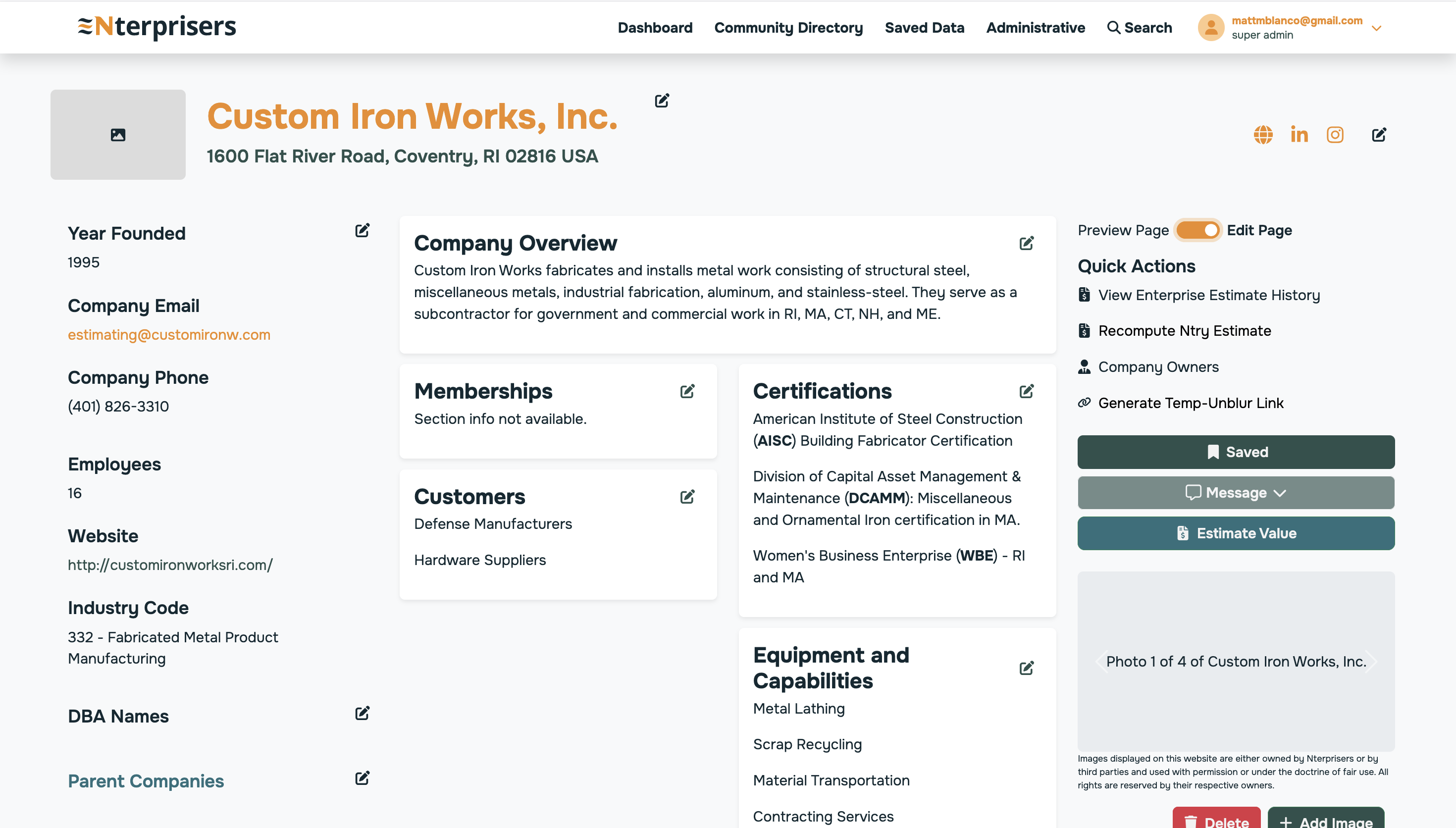Click the company logo placeholder image
This screenshot has height=828, width=1456.
point(118,135)
